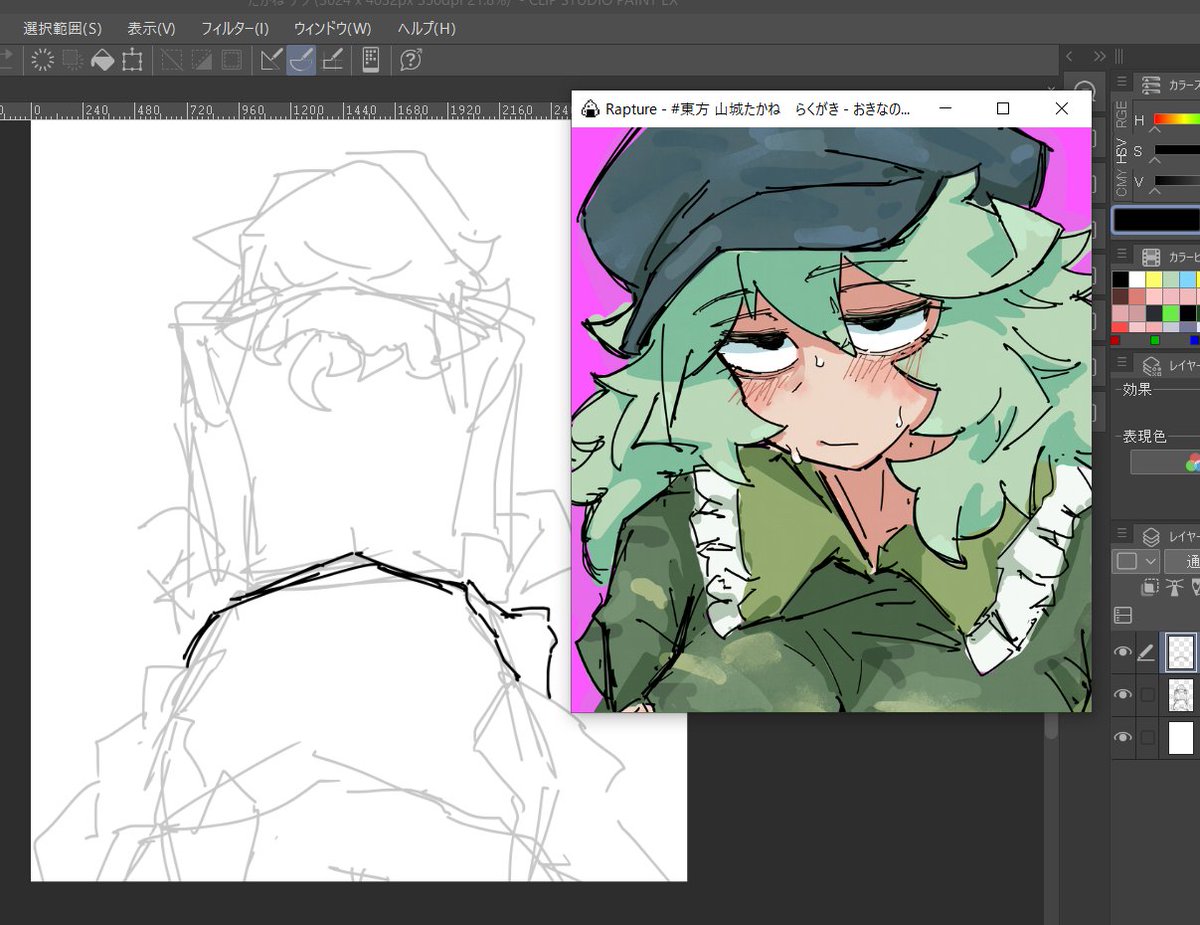The height and width of the screenshot is (925, 1200).
Task: Click the half-filled selection toolbar icon
Action: (201, 60)
